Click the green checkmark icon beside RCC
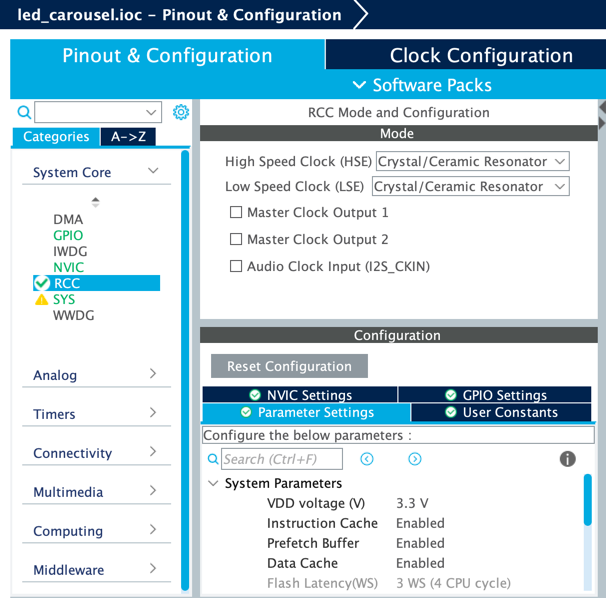606x598 pixels. (x=42, y=283)
